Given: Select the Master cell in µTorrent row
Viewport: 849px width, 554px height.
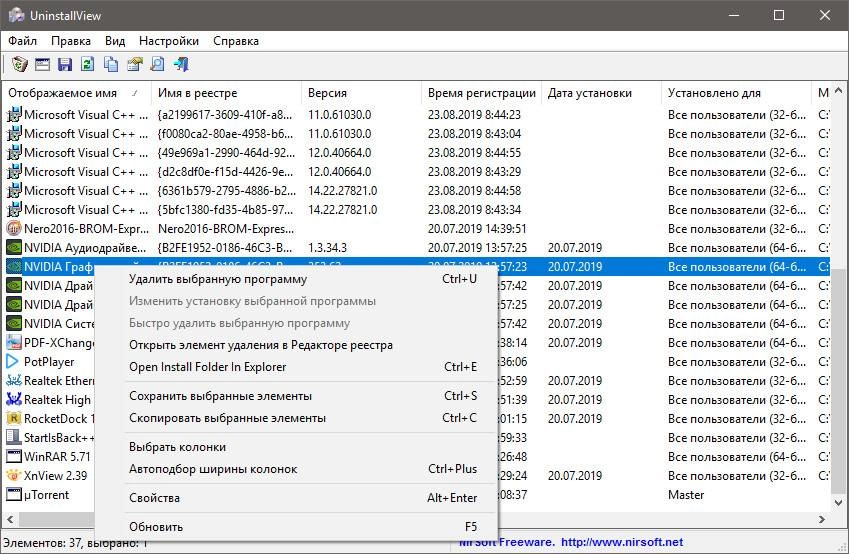Looking at the screenshot, I should pyautogui.click(x=686, y=494).
